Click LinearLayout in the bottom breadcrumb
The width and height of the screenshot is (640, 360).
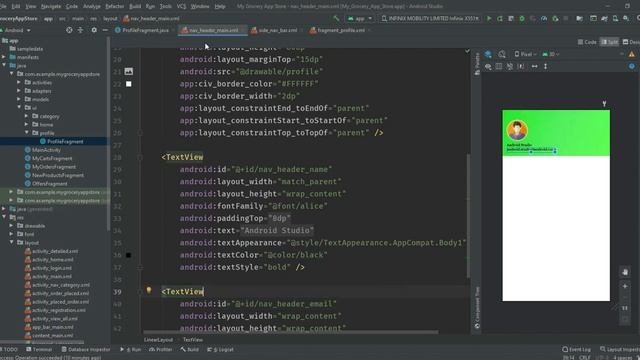click(158, 340)
